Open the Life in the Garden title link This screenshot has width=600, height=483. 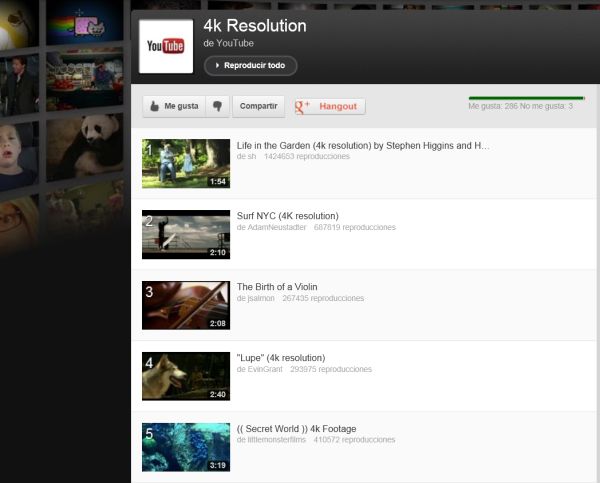click(x=363, y=145)
